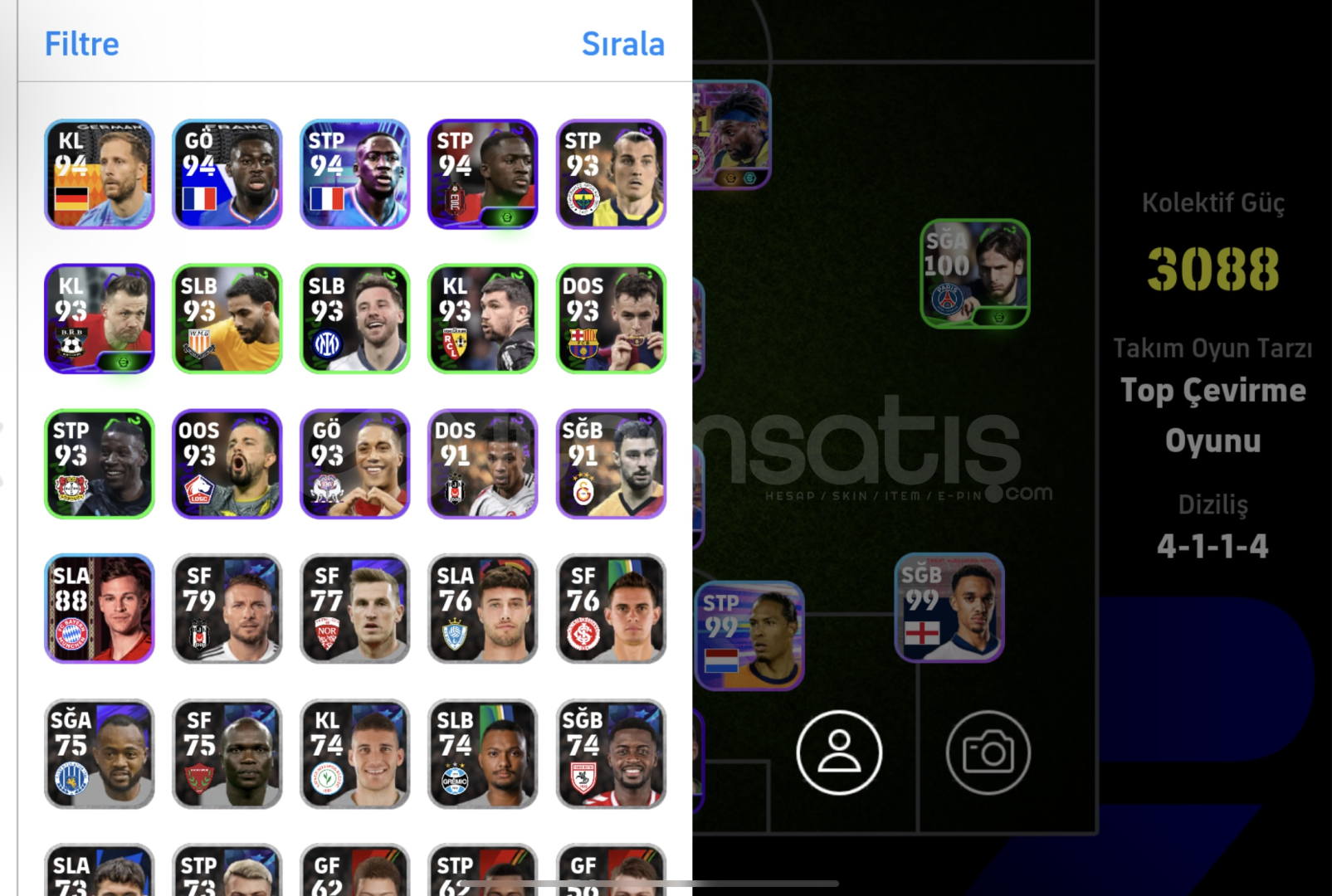Select the KL 94 Germany goalkeeper card
Image resolution: width=1332 pixels, height=896 pixels.
click(100, 174)
